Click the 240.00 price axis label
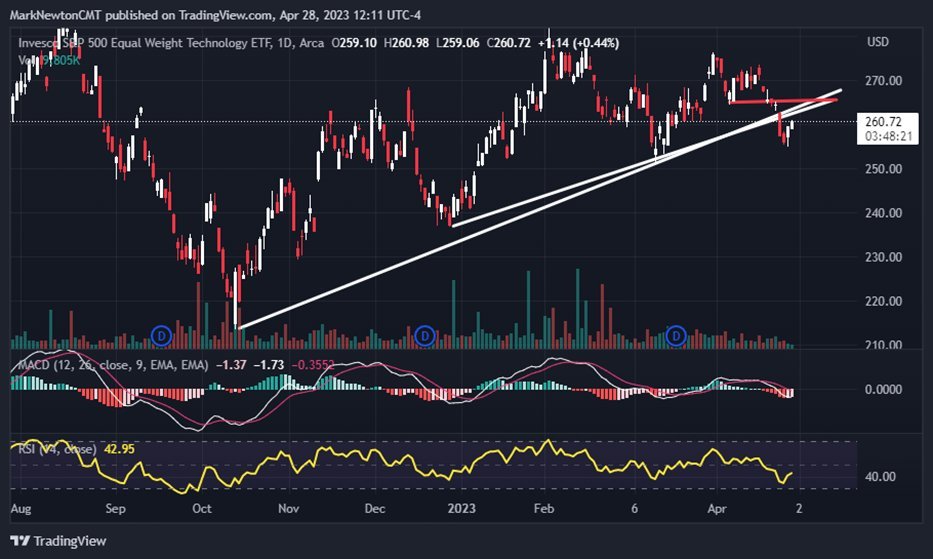 point(883,213)
